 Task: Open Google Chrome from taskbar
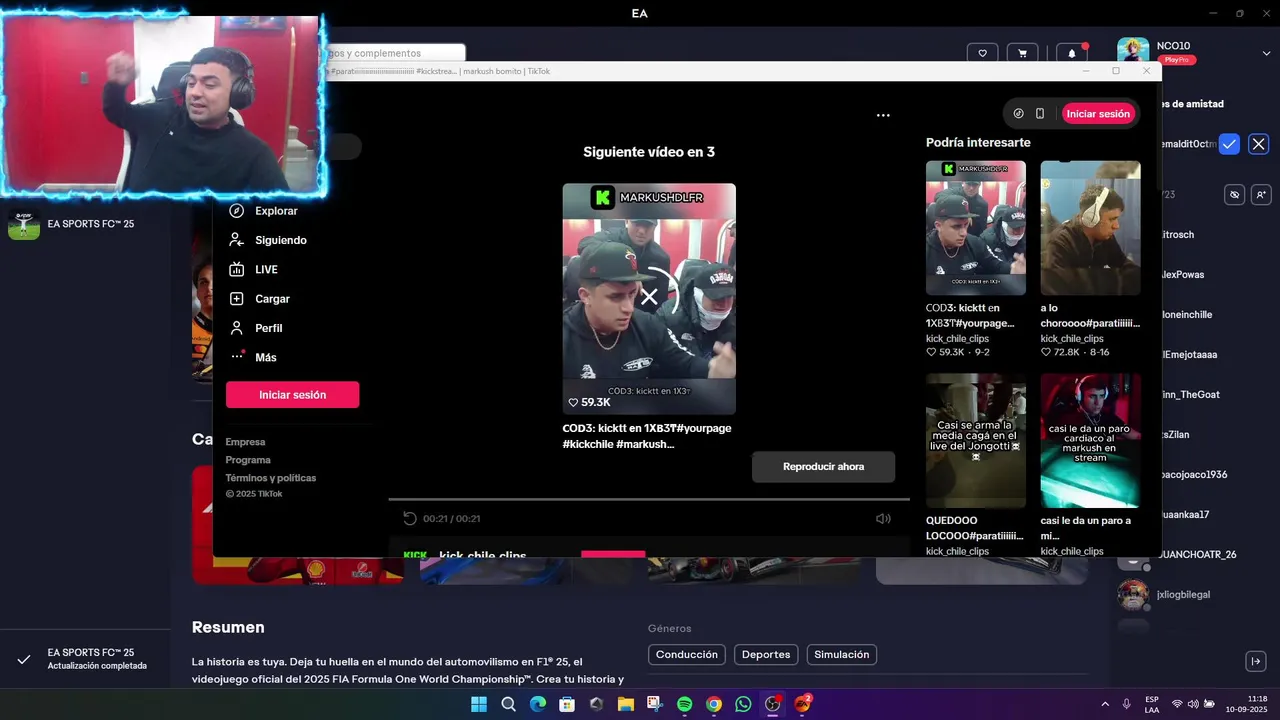[x=714, y=704]
